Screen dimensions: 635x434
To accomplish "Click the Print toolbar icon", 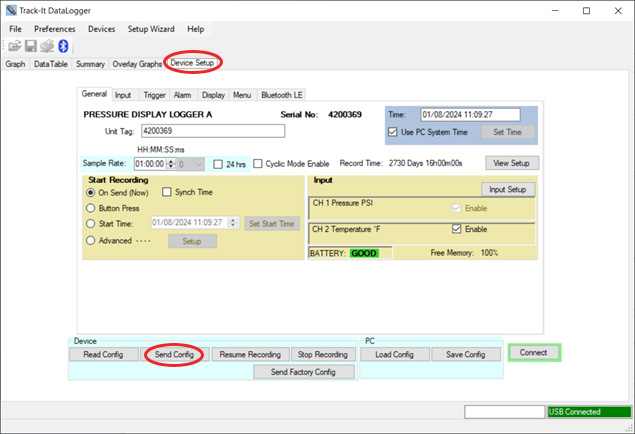I will 46,46.
